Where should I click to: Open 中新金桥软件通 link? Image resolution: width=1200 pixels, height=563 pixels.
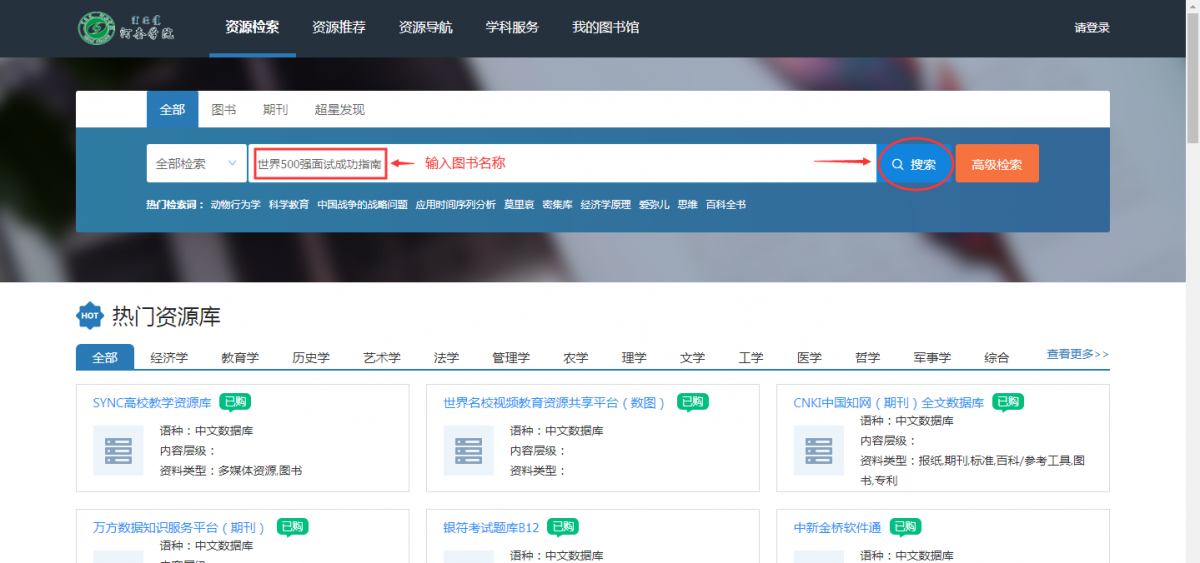pyautogui.click(x=838, y=528)
